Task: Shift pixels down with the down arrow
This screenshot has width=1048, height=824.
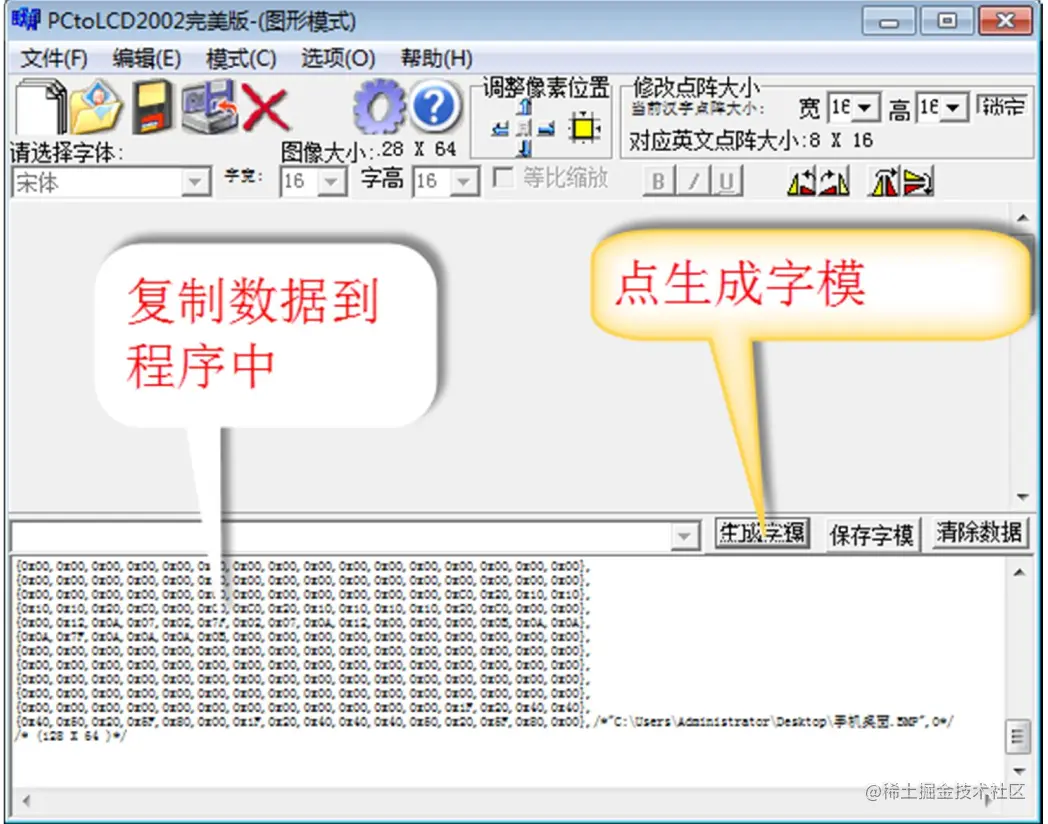Action: pos(525,148)
